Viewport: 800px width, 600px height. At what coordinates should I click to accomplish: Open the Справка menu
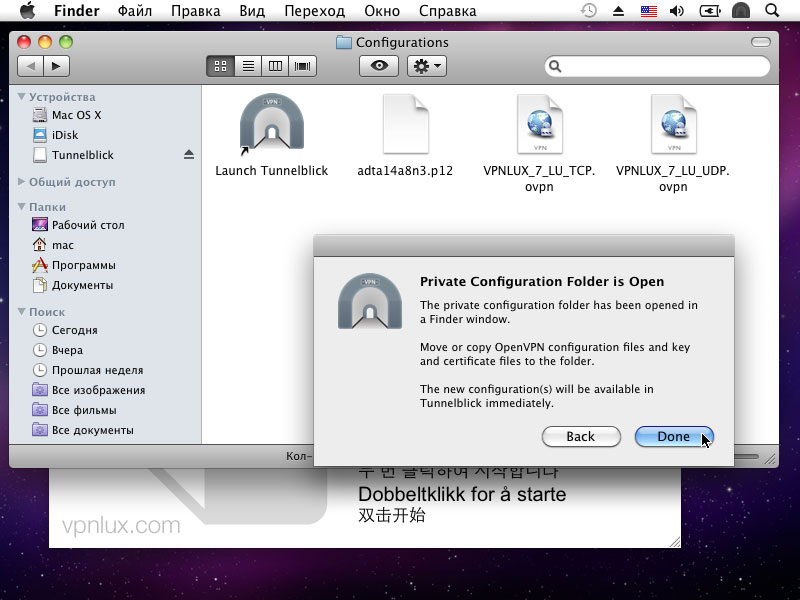(447, 11)
